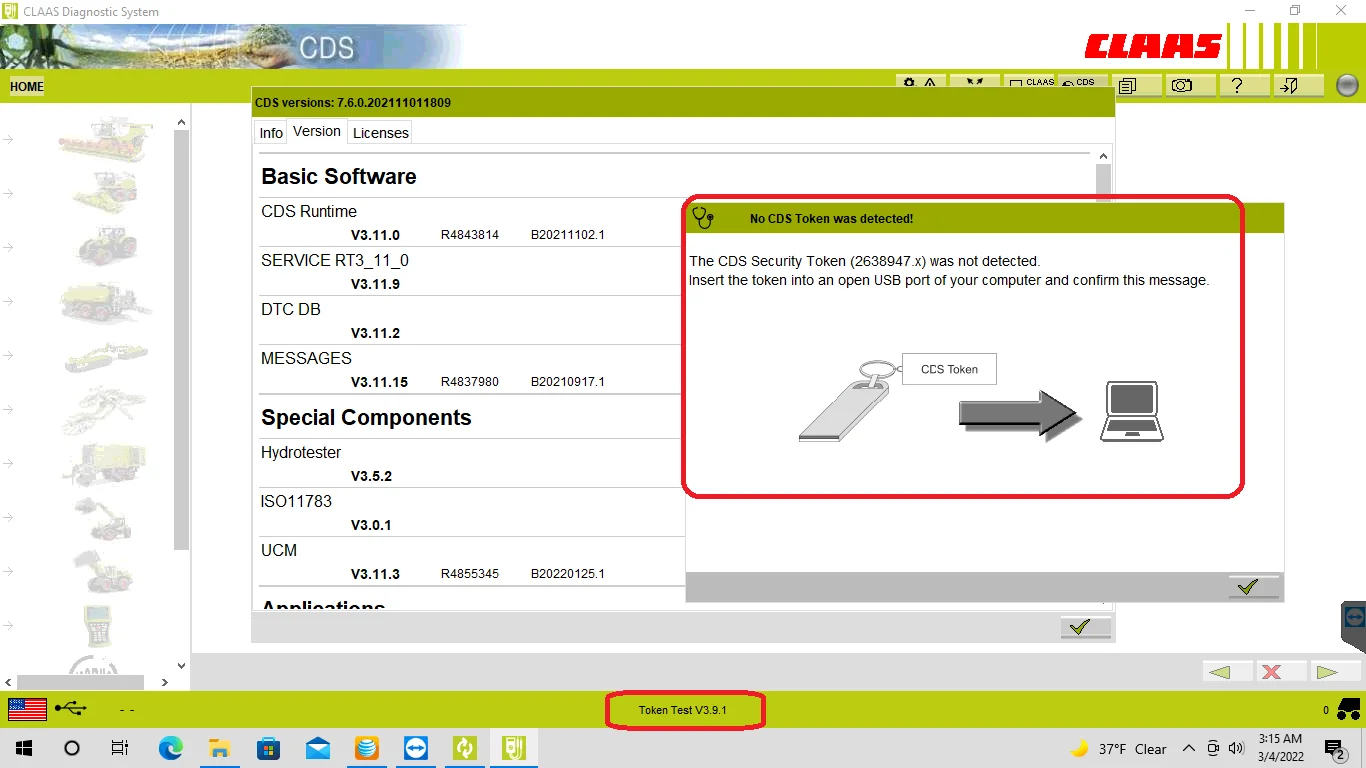
Task: Click the round grey status indicator
Action: [x=1347, y=86]
